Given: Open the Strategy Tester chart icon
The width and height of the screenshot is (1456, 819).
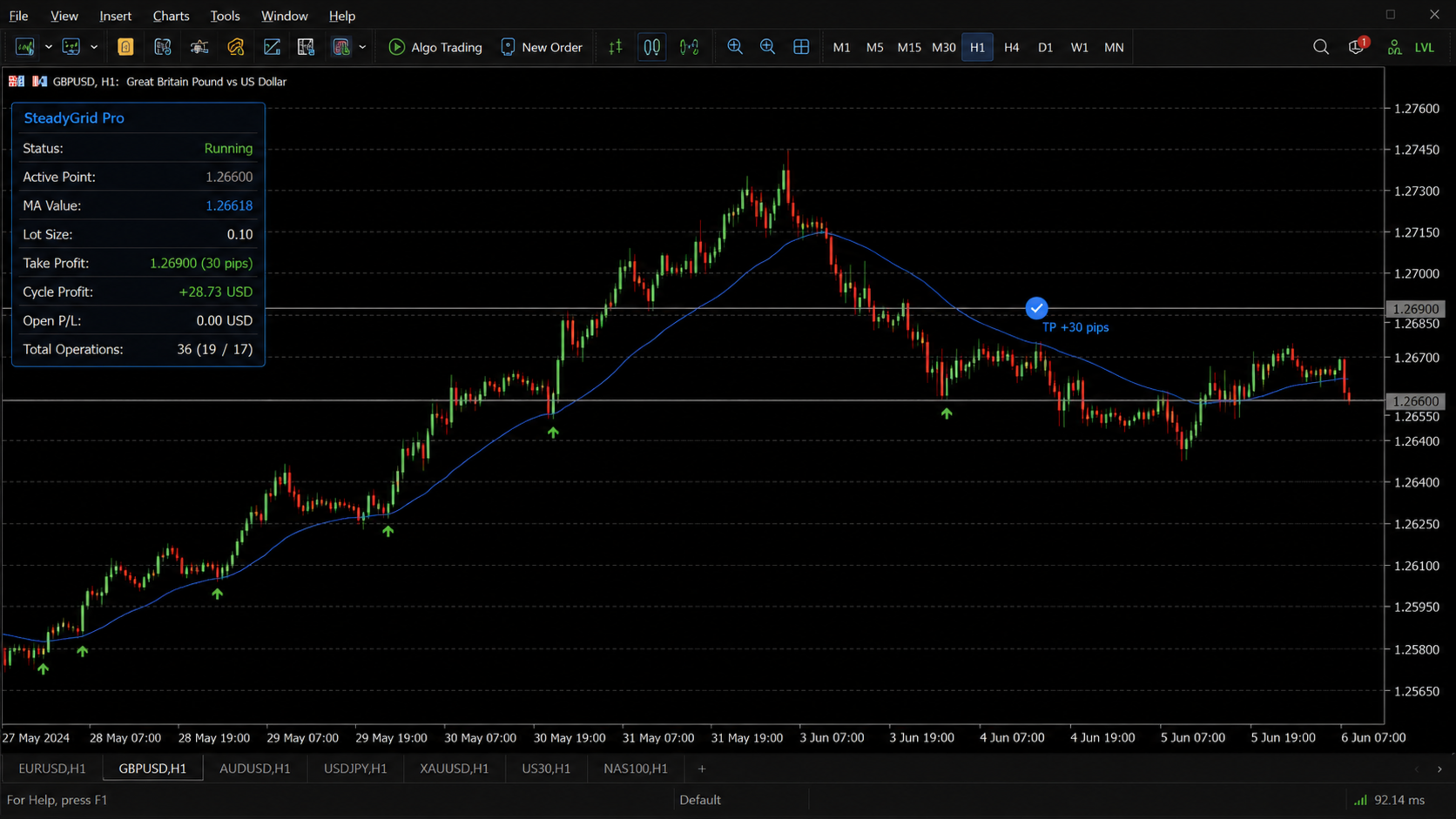Looking at the screenshot, I should click(x=272, y=47).
